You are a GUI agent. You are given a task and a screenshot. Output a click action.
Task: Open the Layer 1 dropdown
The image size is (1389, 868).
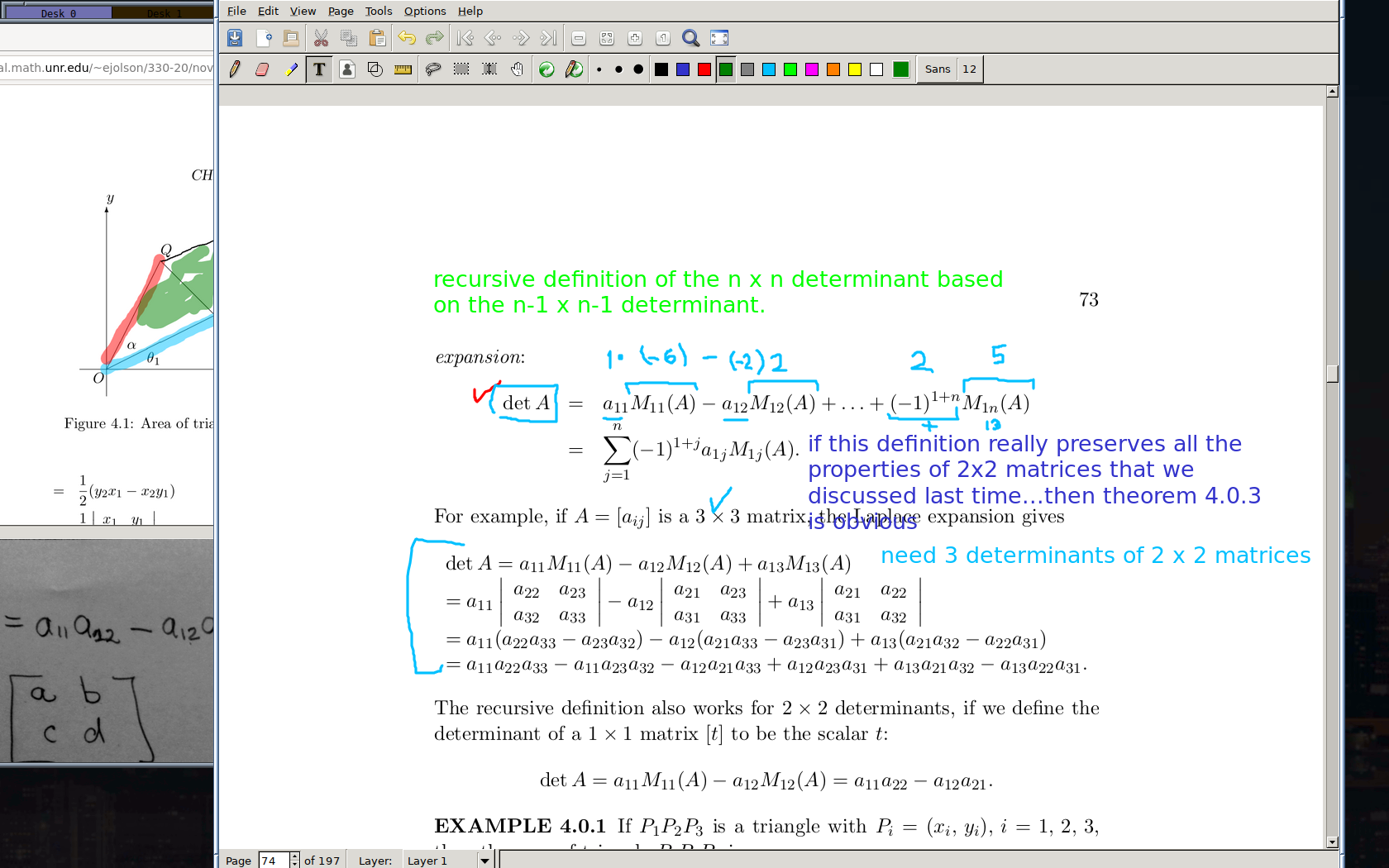(484, 861)
